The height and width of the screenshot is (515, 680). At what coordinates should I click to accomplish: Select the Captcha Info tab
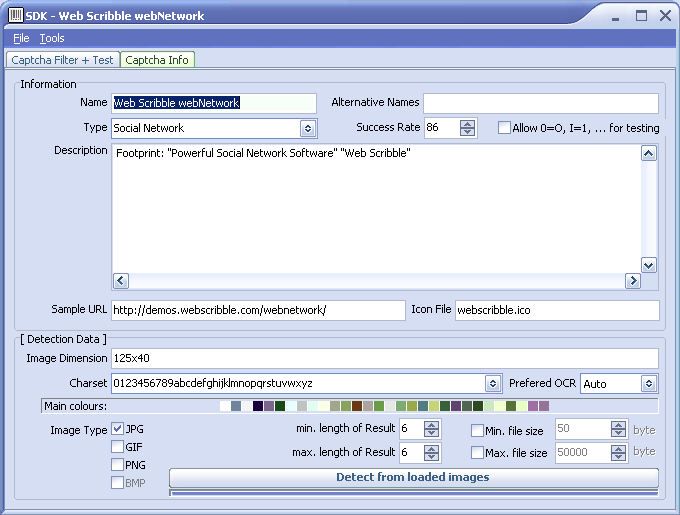click(x=157, y=60)
